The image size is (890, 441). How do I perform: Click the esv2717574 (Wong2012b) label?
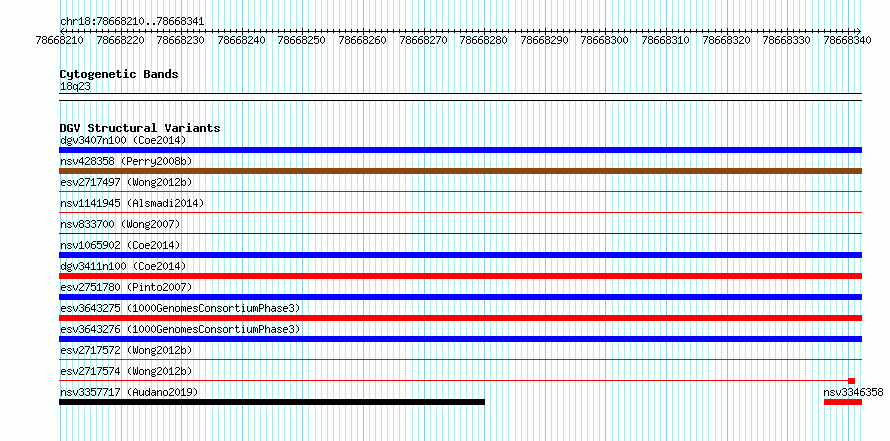(126, 371)
